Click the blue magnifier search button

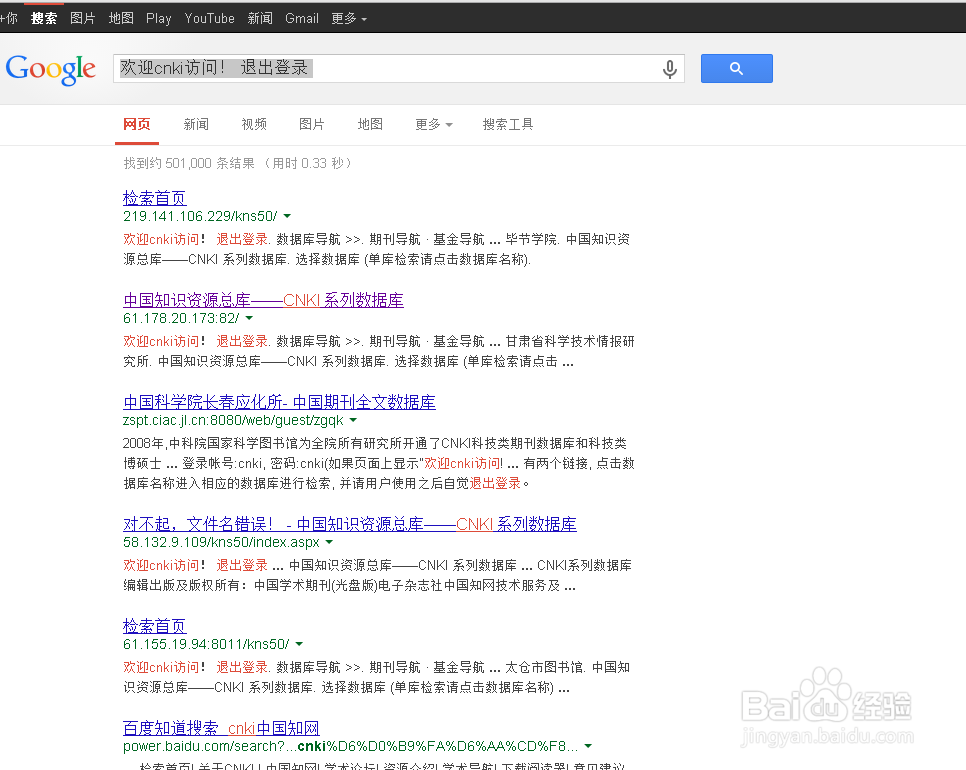pos(736,68)
